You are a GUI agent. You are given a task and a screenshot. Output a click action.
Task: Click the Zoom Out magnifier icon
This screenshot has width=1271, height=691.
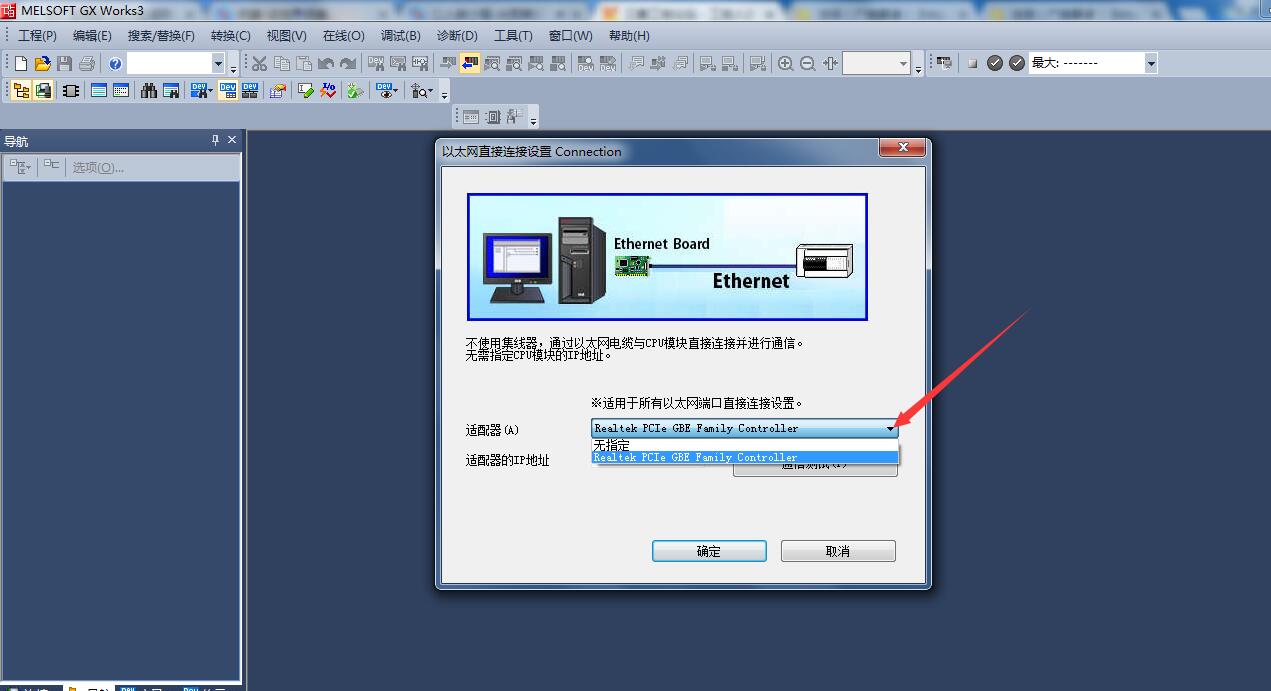coord(808,63)
